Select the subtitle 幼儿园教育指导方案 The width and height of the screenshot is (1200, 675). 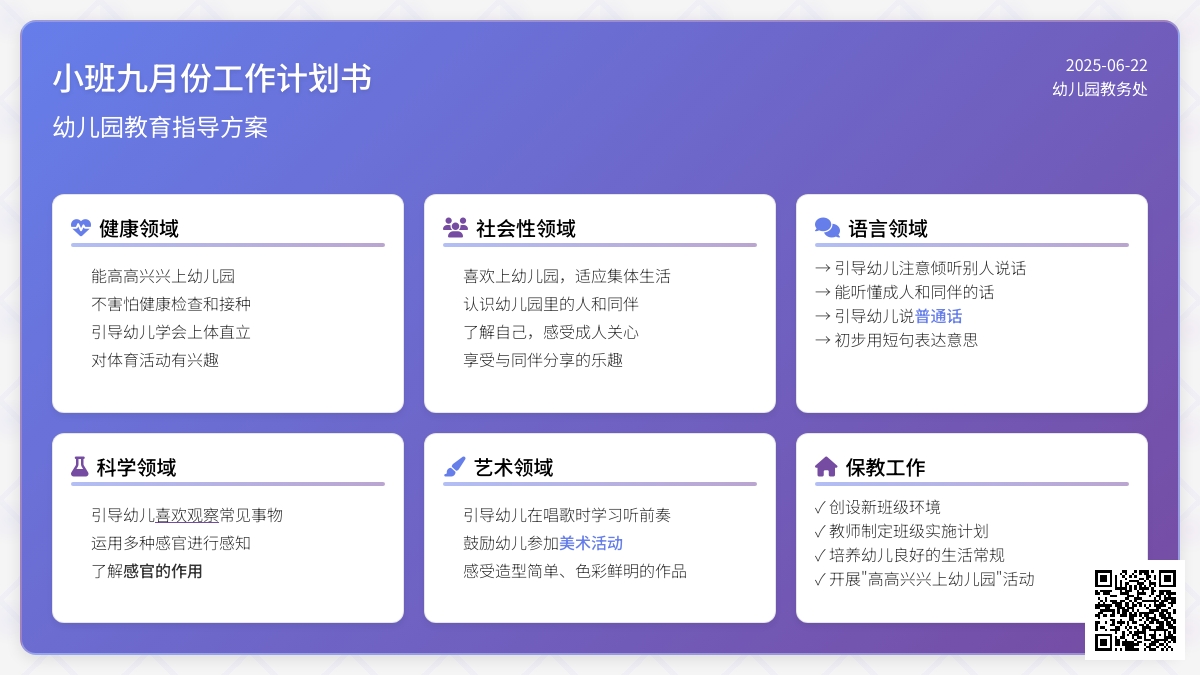(x=160, y=128)
